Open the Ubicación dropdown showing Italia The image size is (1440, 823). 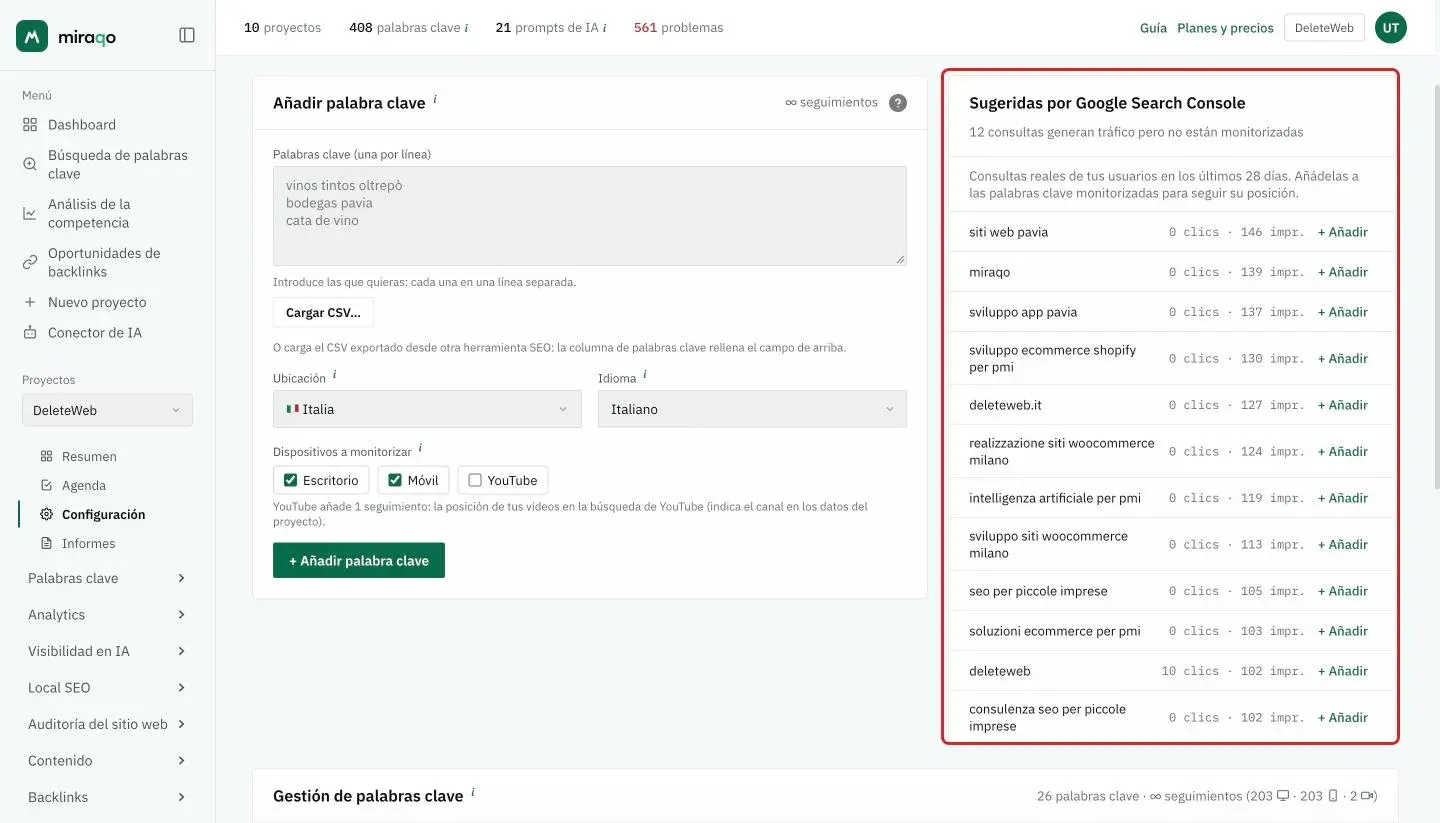pyautogui.click(x=427, y=409)
